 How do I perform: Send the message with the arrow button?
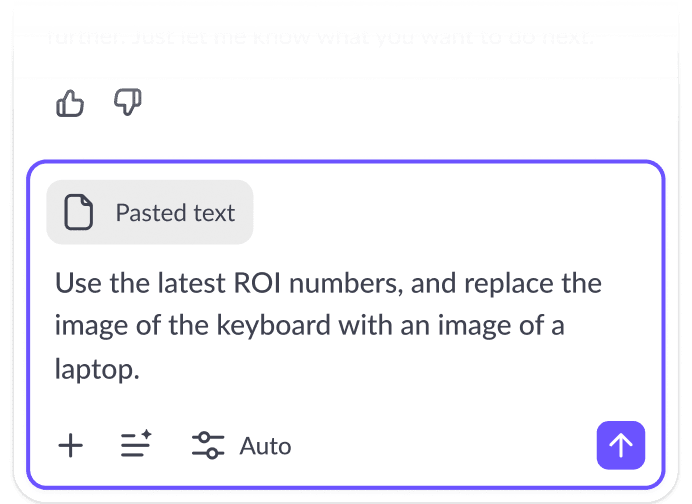pos(621,445)
